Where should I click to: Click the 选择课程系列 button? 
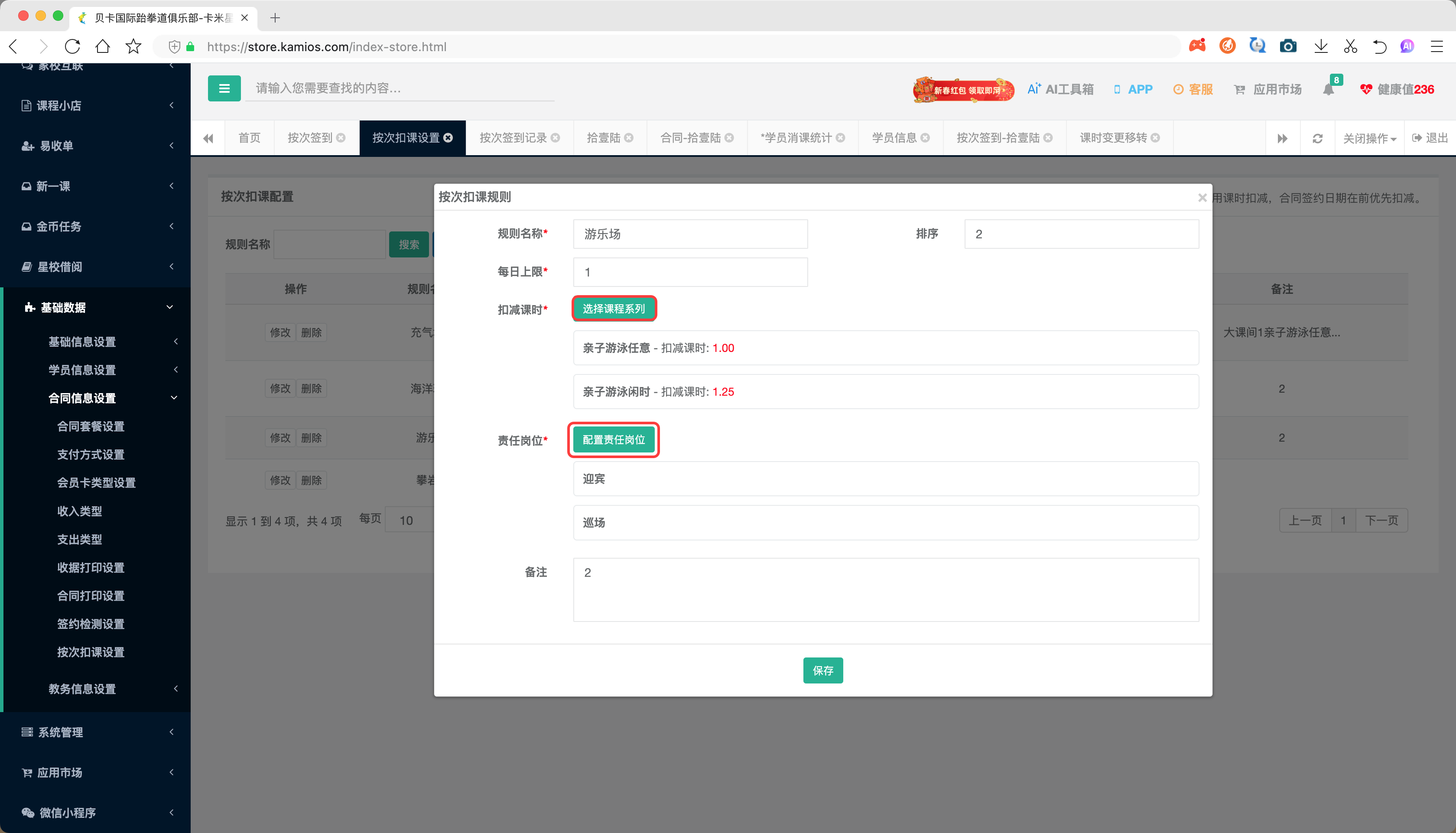click(614, 309)
